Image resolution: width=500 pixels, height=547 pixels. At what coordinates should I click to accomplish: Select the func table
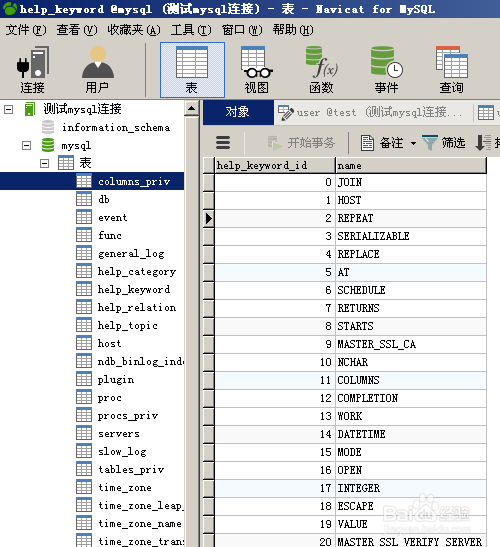click(x=110, y=235)
